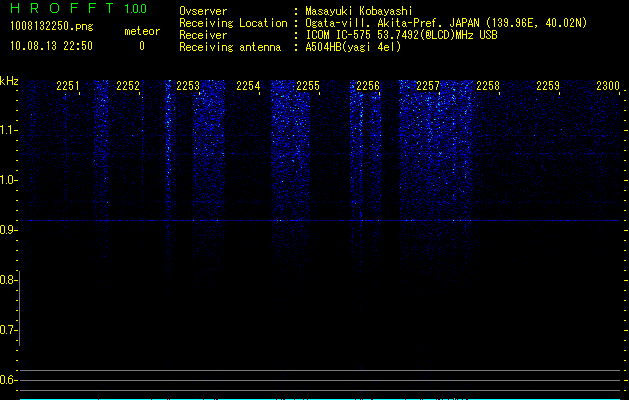Click the Ovserver label
Screen dimensions: 629x400
click(x=203, y=11)
